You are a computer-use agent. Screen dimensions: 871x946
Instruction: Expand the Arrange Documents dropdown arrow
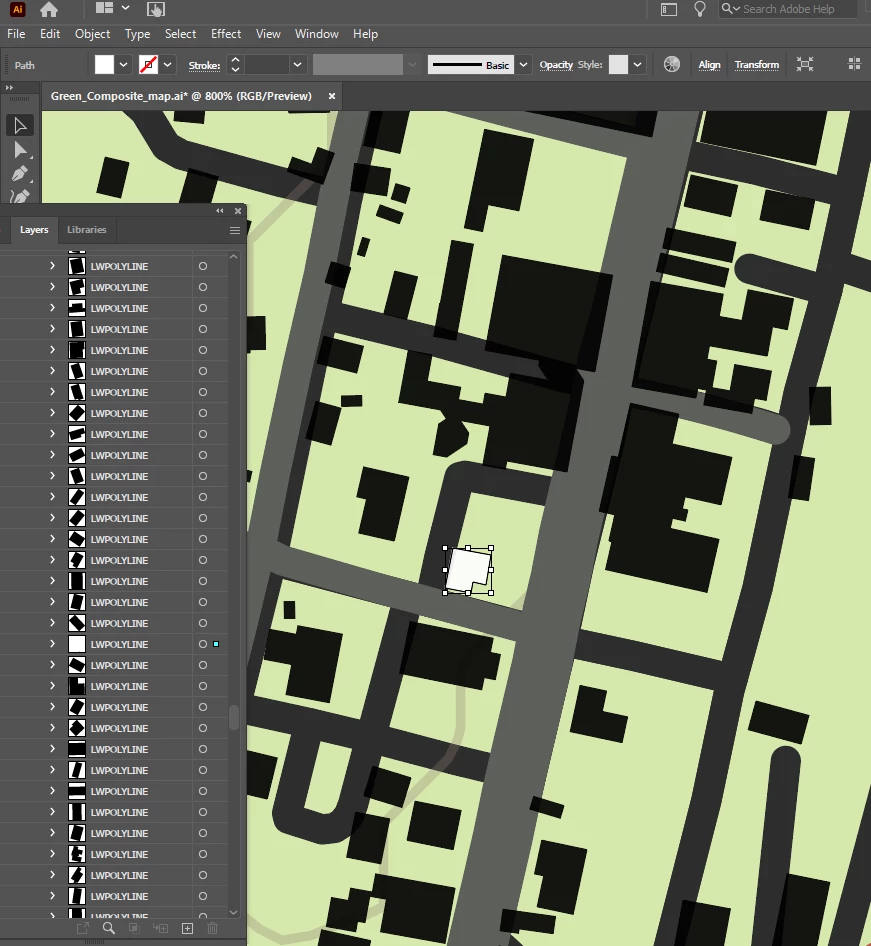click(x=125, y=8)
